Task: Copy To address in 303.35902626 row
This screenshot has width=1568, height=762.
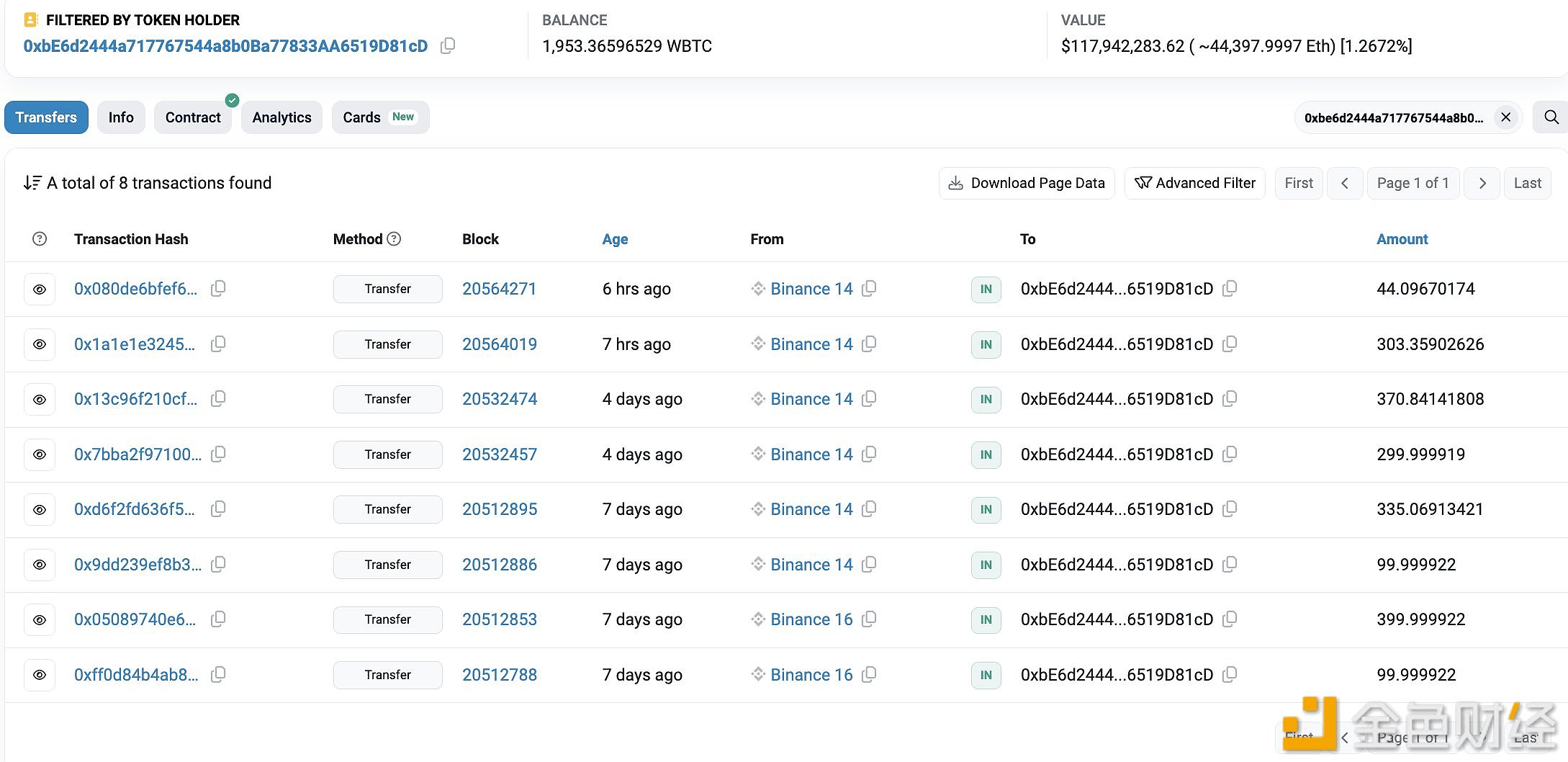Action: pos(1230,344)
